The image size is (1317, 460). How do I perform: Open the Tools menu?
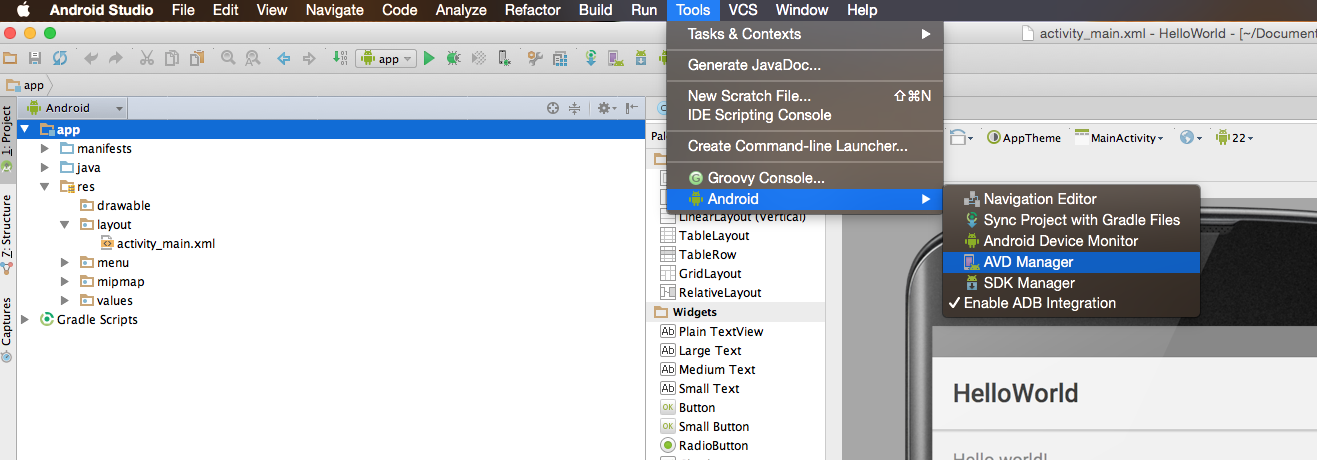693,10
